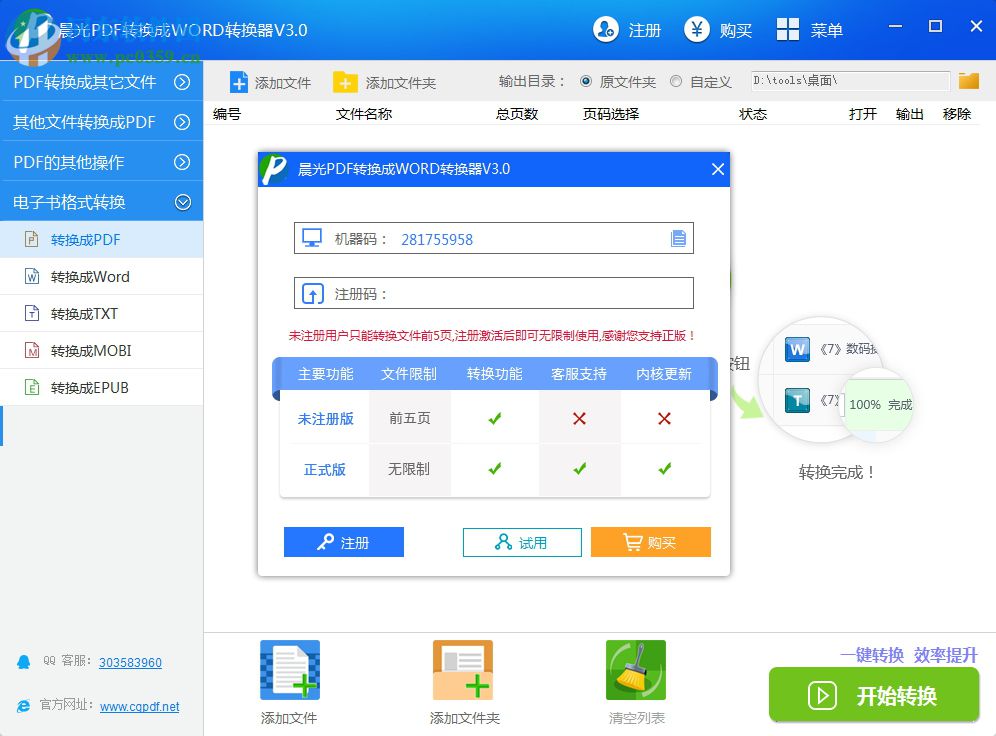Collapse the 电子书格式转换 section
The image size is (996, 736).
pos(100,200)
